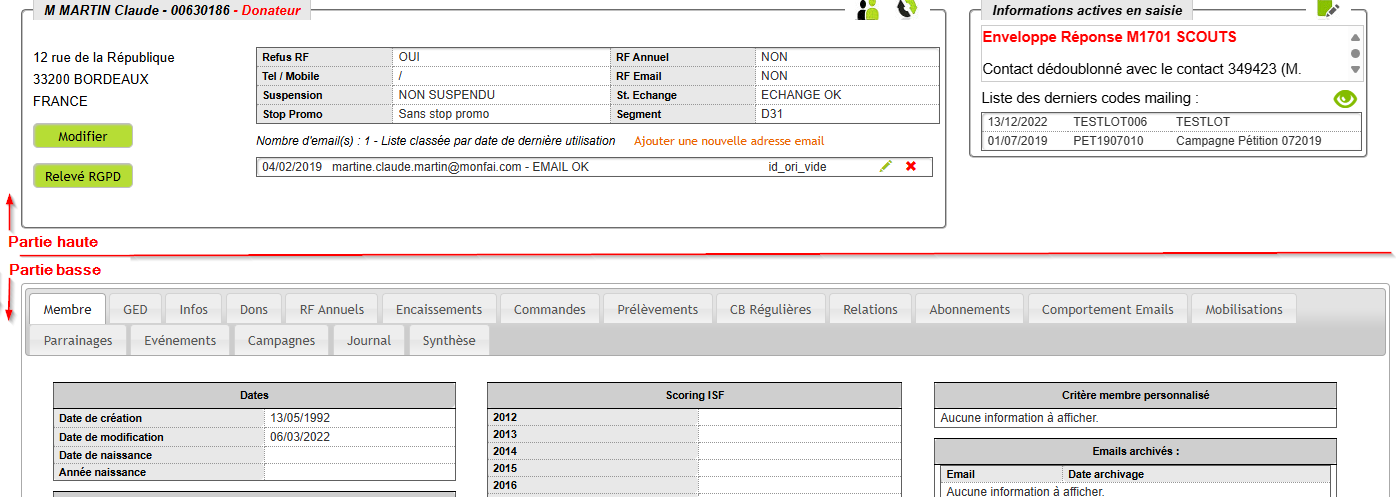Click the phone call icon
Image resolution: width=1396 pixels, height=497 pixels.
point(907,9)
